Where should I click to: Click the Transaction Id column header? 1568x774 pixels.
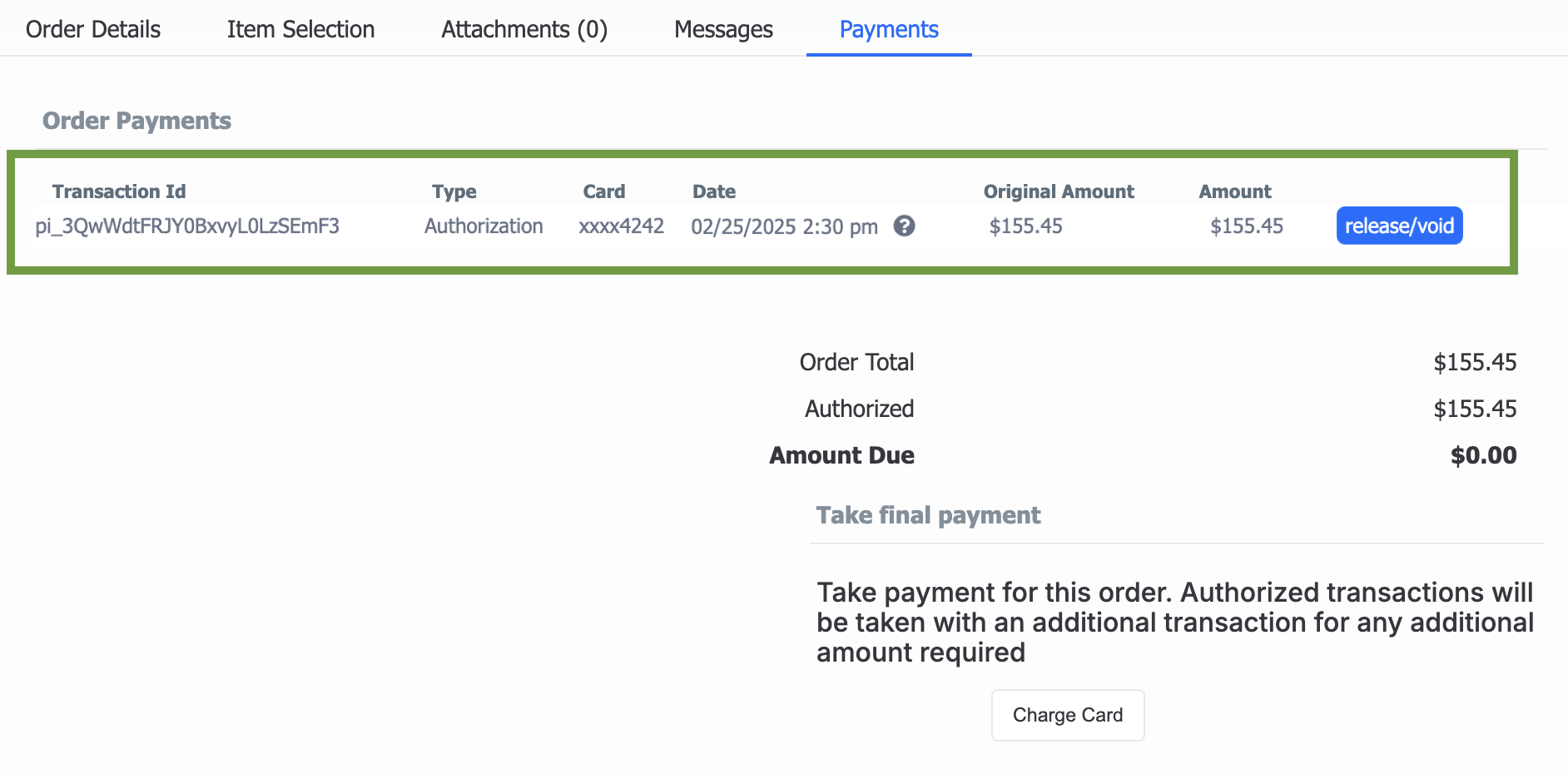[x=119, y=191]
